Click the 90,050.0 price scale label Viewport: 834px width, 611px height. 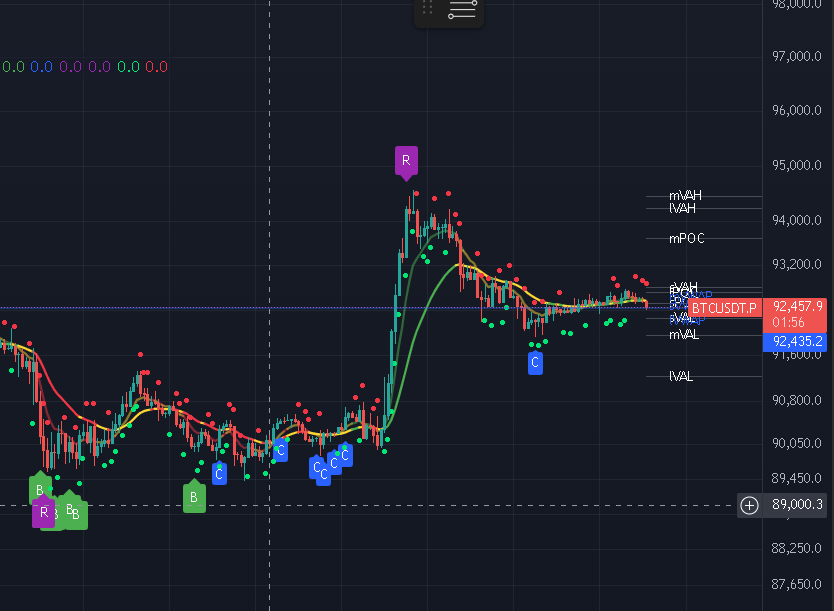[797, 443]
